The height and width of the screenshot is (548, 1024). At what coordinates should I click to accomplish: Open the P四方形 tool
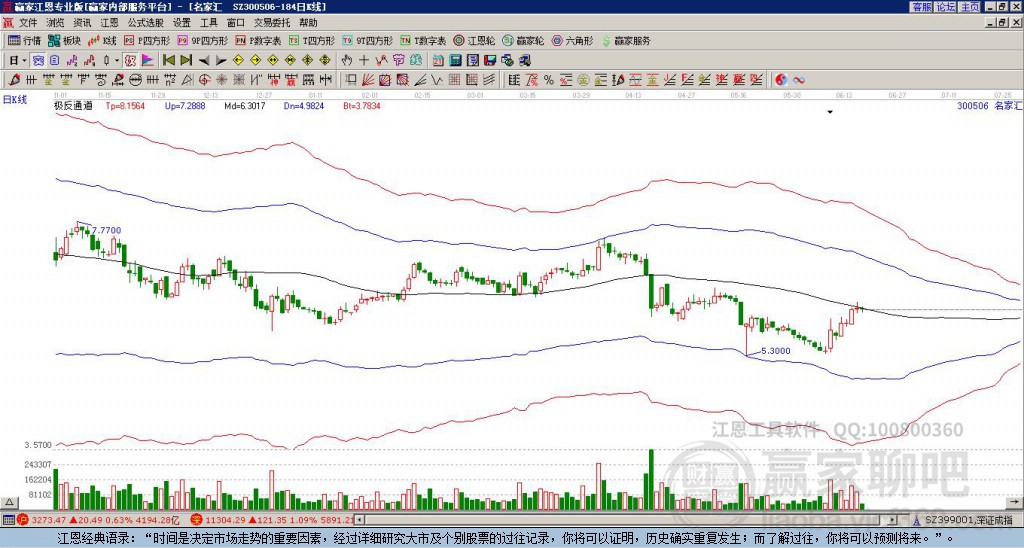coord(147,40)
